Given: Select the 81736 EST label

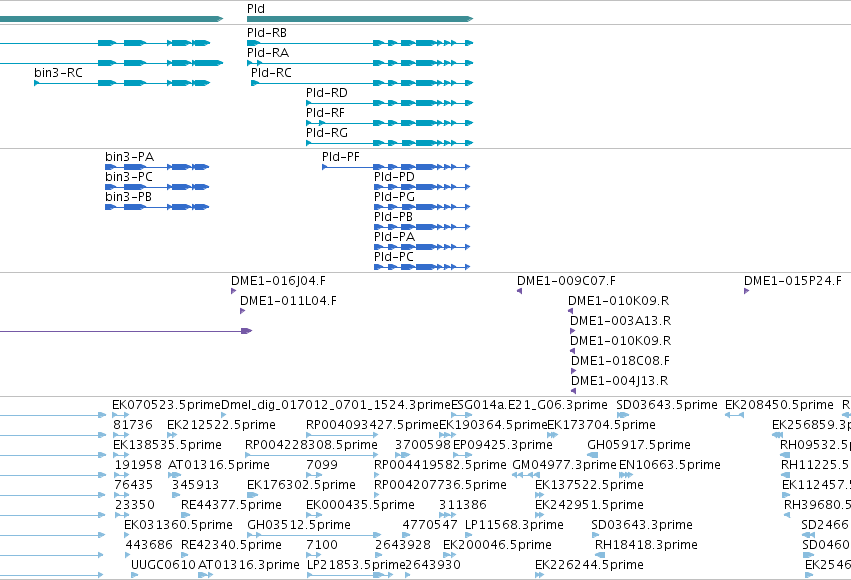Looking at the screenshot, I should pyautogui.click(x=133, y=425).
